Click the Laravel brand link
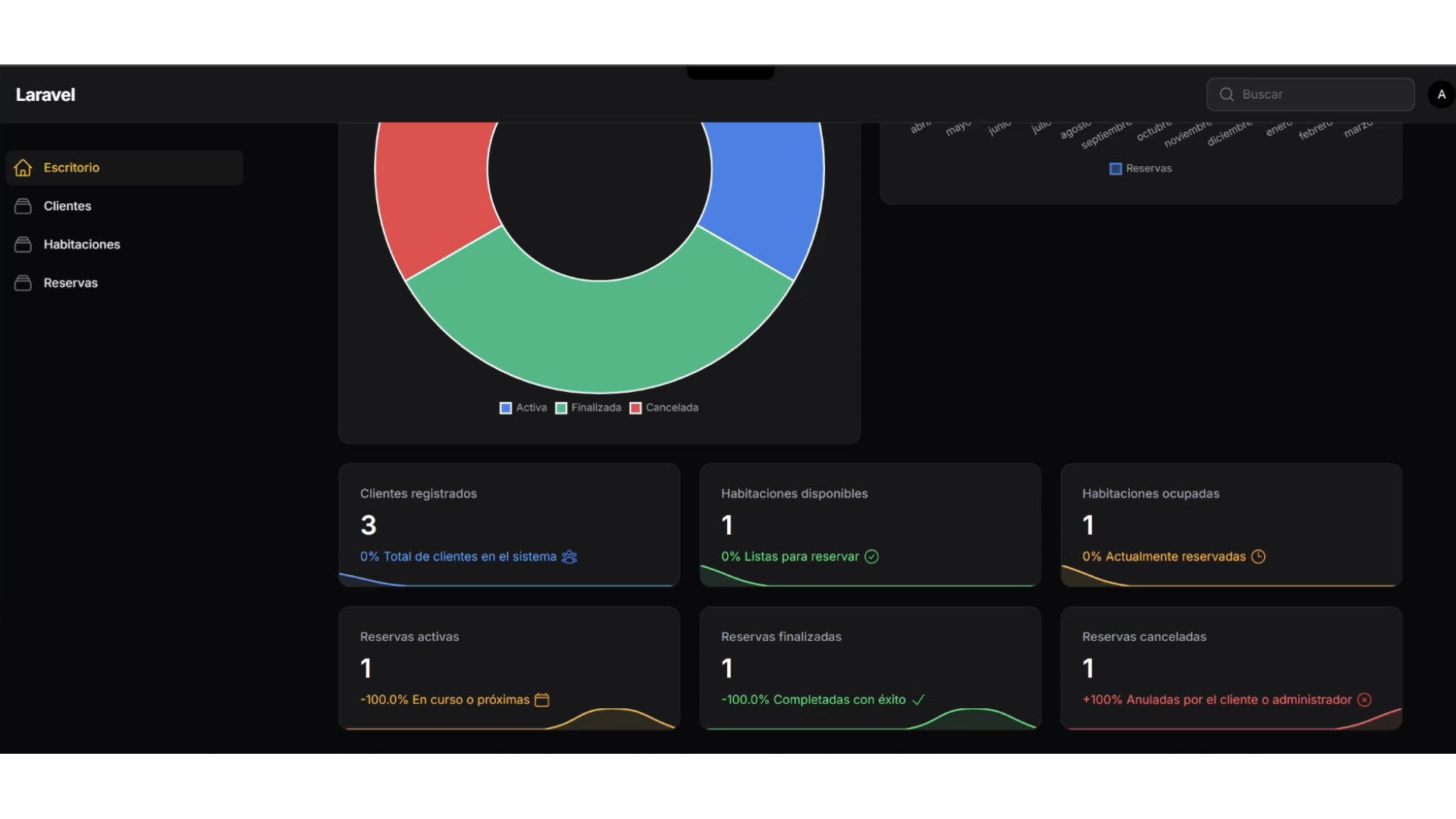The width and height of the screenshot is (1456, 819). click(x=45, y=95)
